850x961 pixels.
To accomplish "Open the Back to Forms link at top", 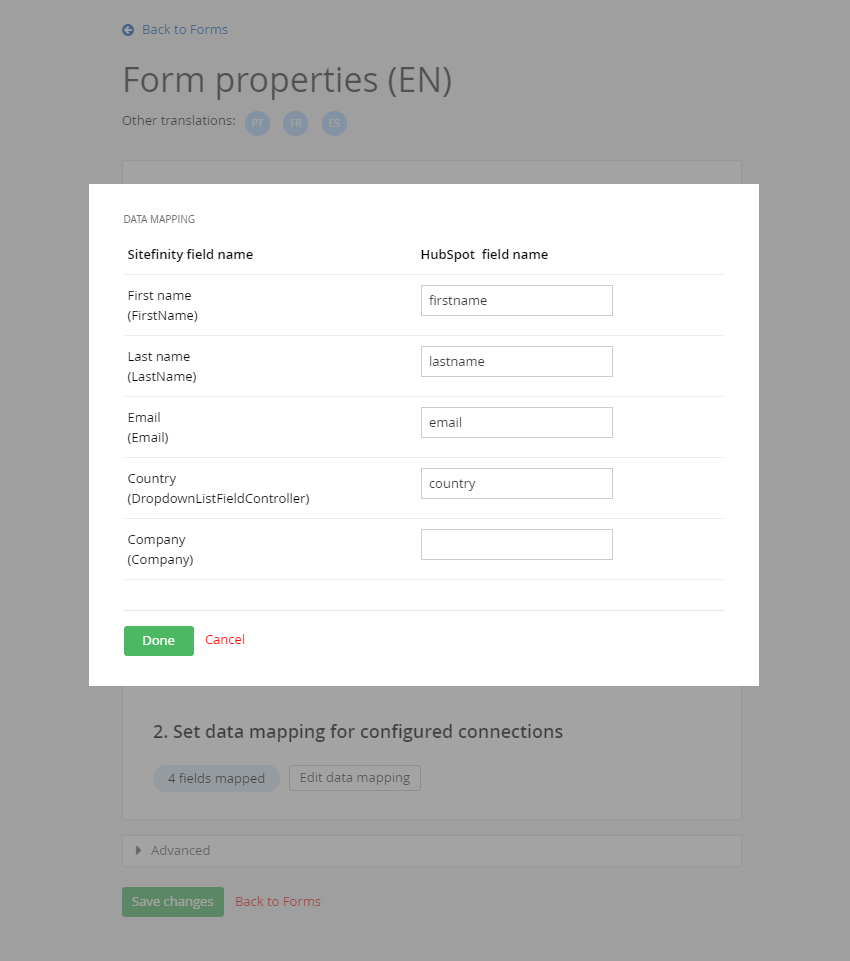I will pyautogui.click(x=185, y=30).
